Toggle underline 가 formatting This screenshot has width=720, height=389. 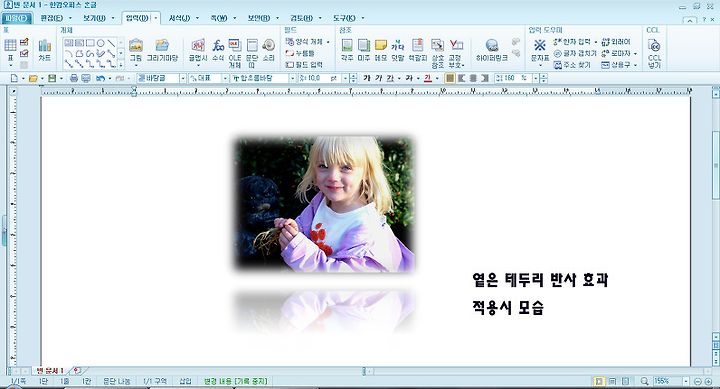[x=390, y=79]
